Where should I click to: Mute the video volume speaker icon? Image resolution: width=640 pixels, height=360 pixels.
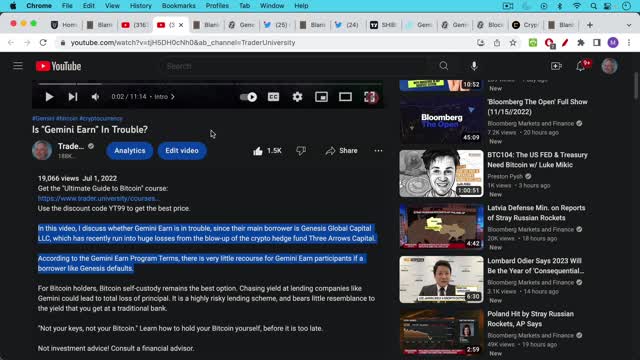pos(96,97)
